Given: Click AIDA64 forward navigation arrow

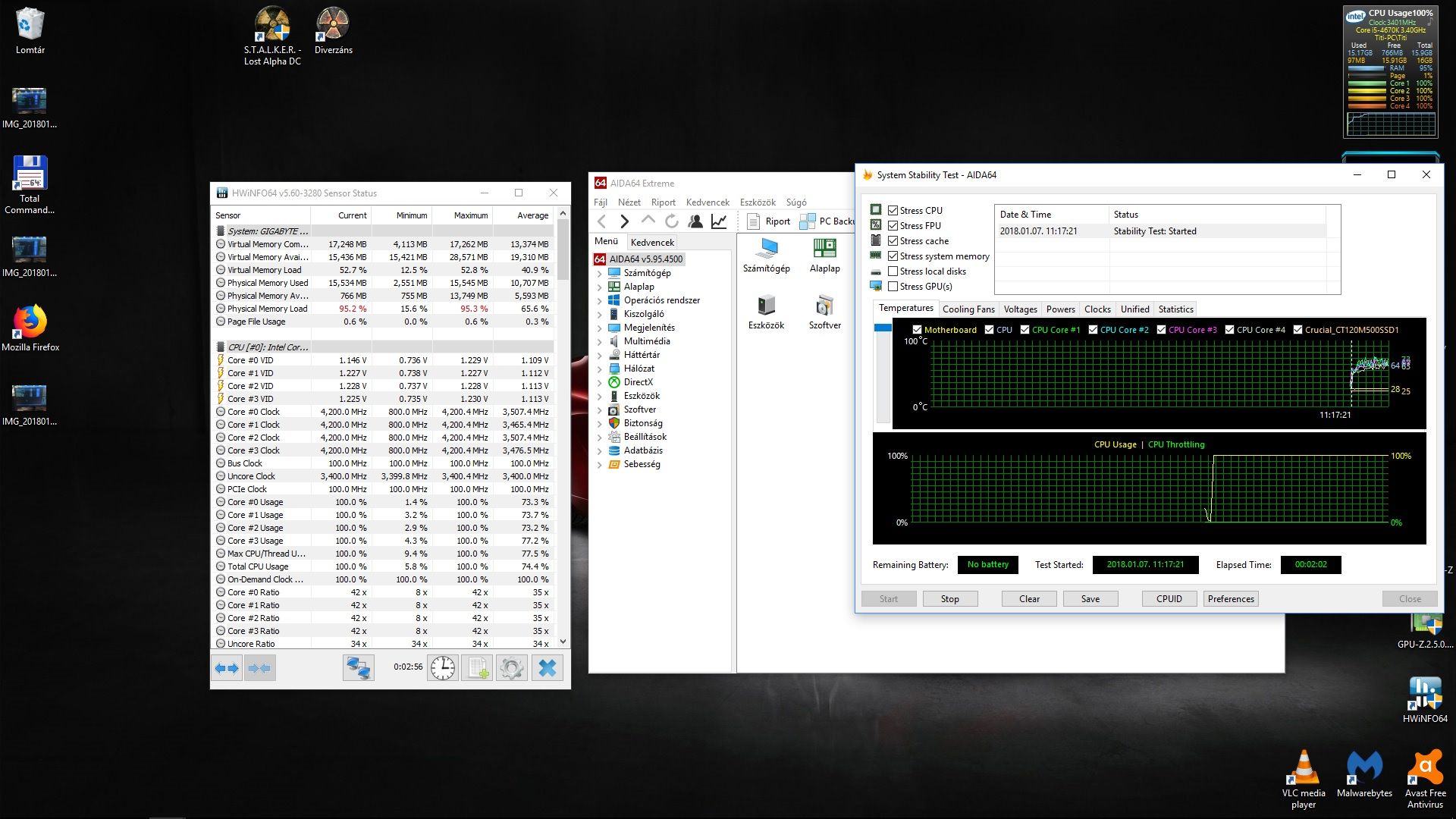Looking at the screenshot, I should point(624,221).
